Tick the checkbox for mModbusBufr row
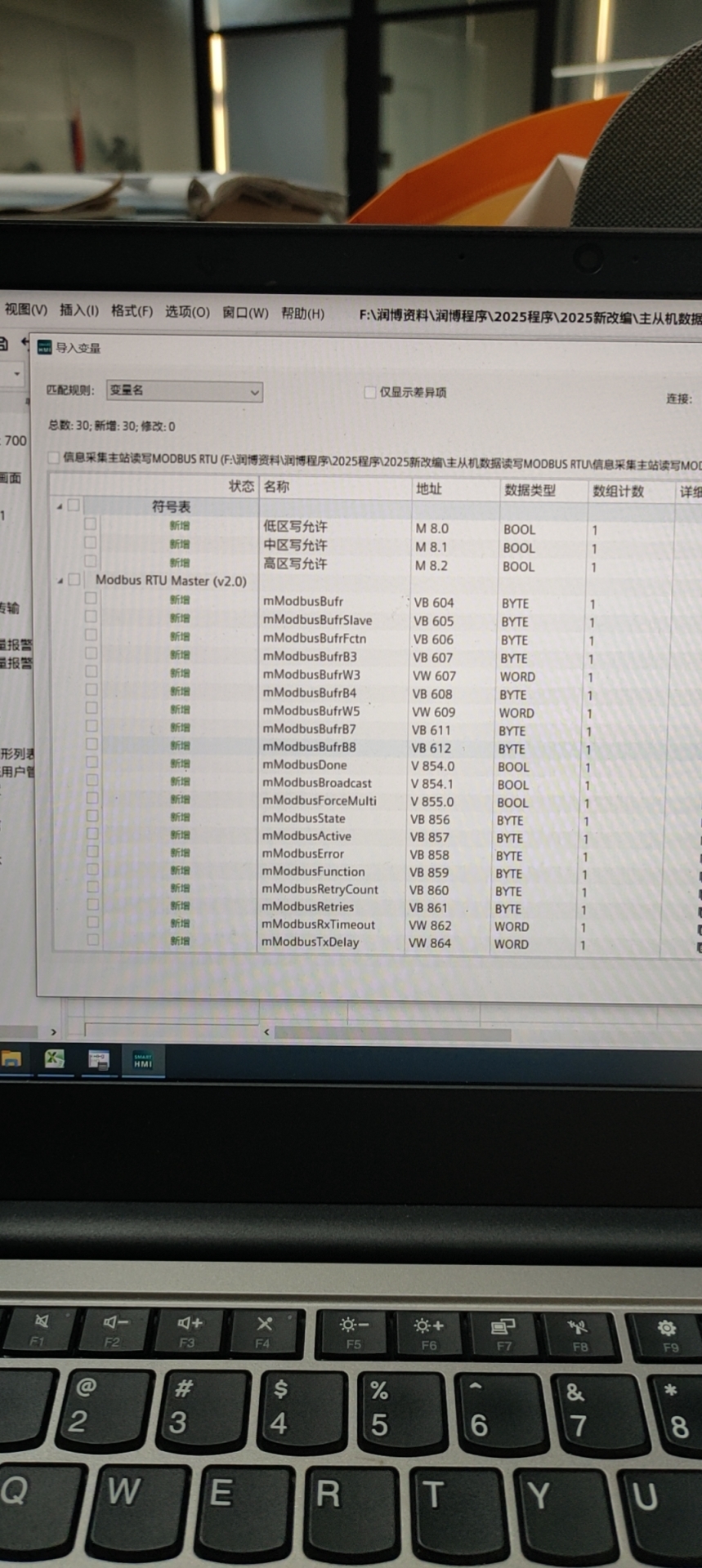The height and width of the screenshot is (1568, 702). pyautogui.click(x=91, y=599)
